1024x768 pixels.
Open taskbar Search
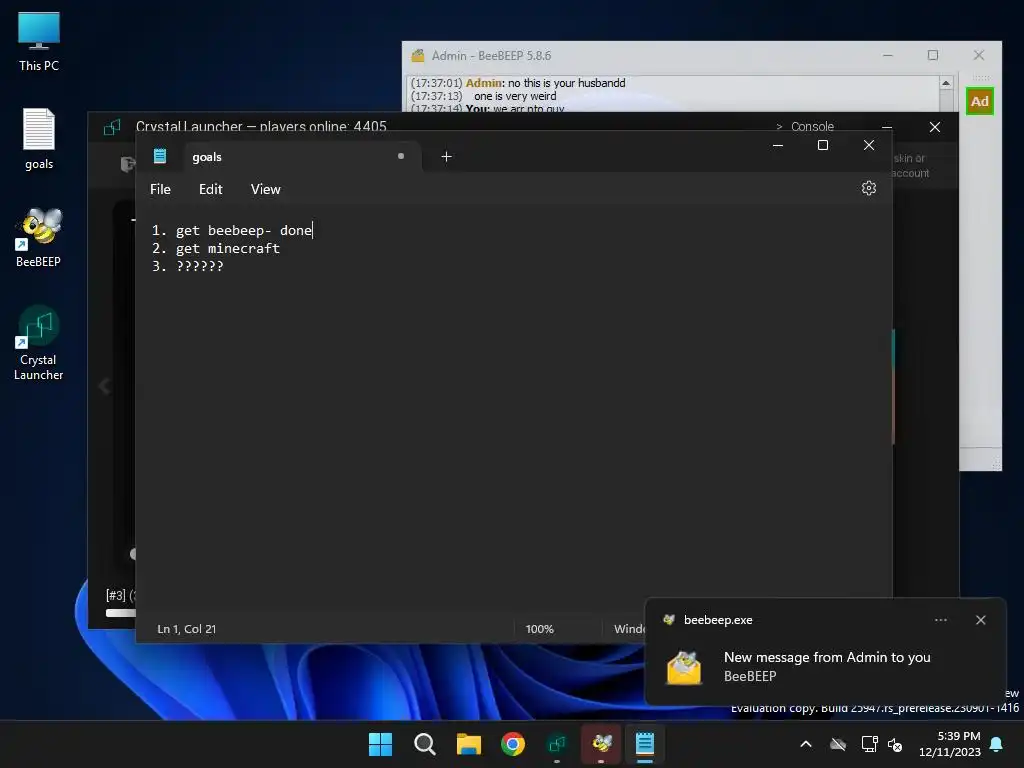pos(424,744)
